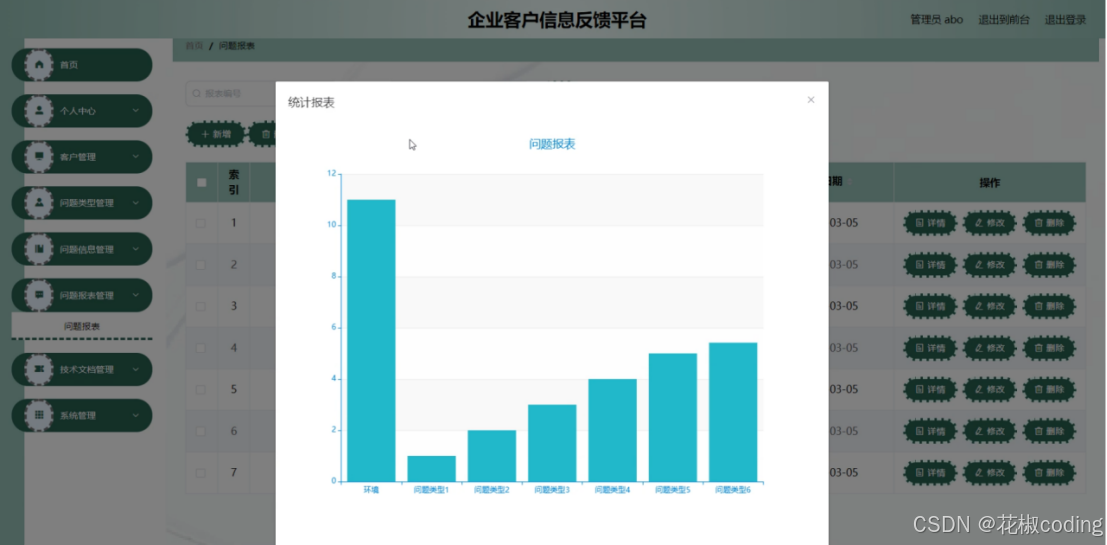Click 详情 button in row 3
Image resolution: width=1107 pixels, height=545 pixels.
(930, 306)
